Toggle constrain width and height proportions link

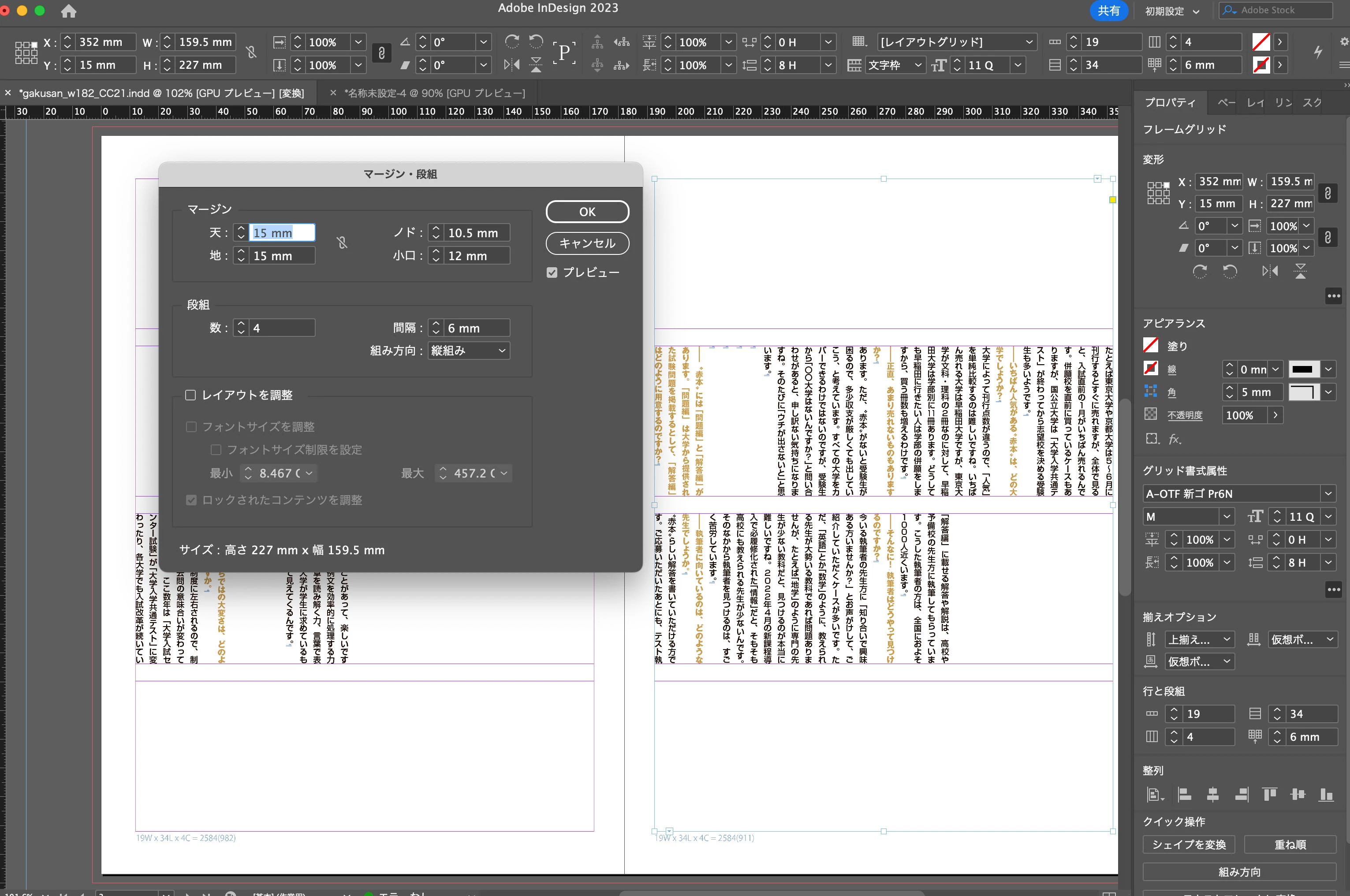click(251, 52)
